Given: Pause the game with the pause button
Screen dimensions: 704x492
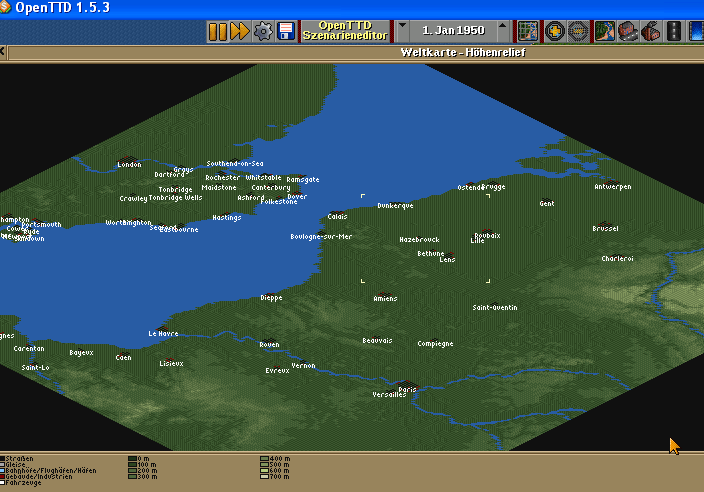Looking at the screenshot, I should (218, 31).
